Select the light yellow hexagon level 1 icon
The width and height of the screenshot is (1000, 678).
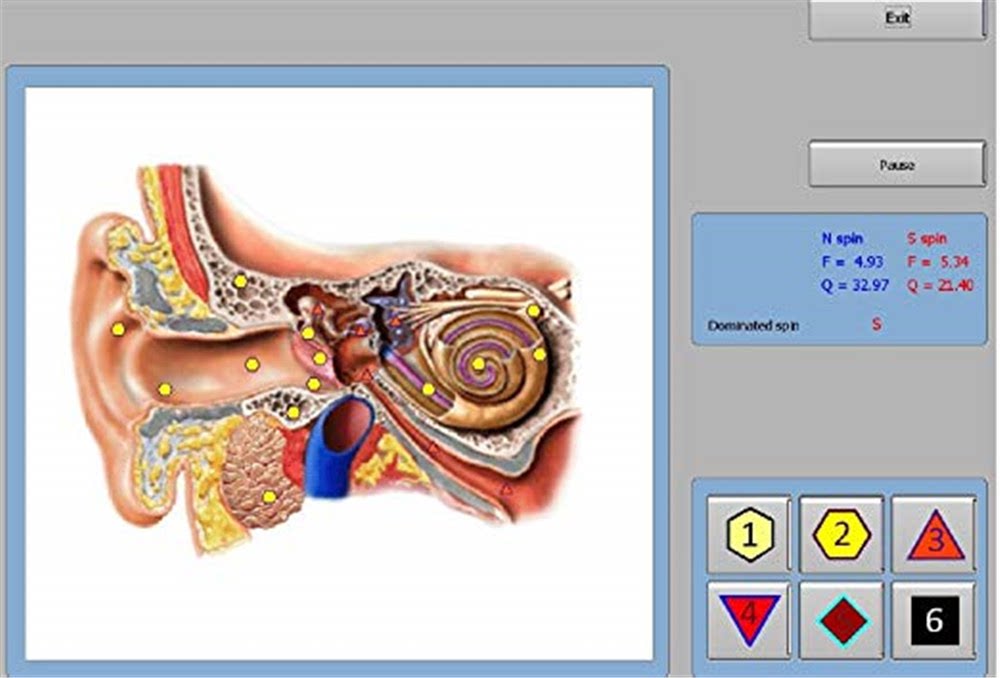[749, 534]
